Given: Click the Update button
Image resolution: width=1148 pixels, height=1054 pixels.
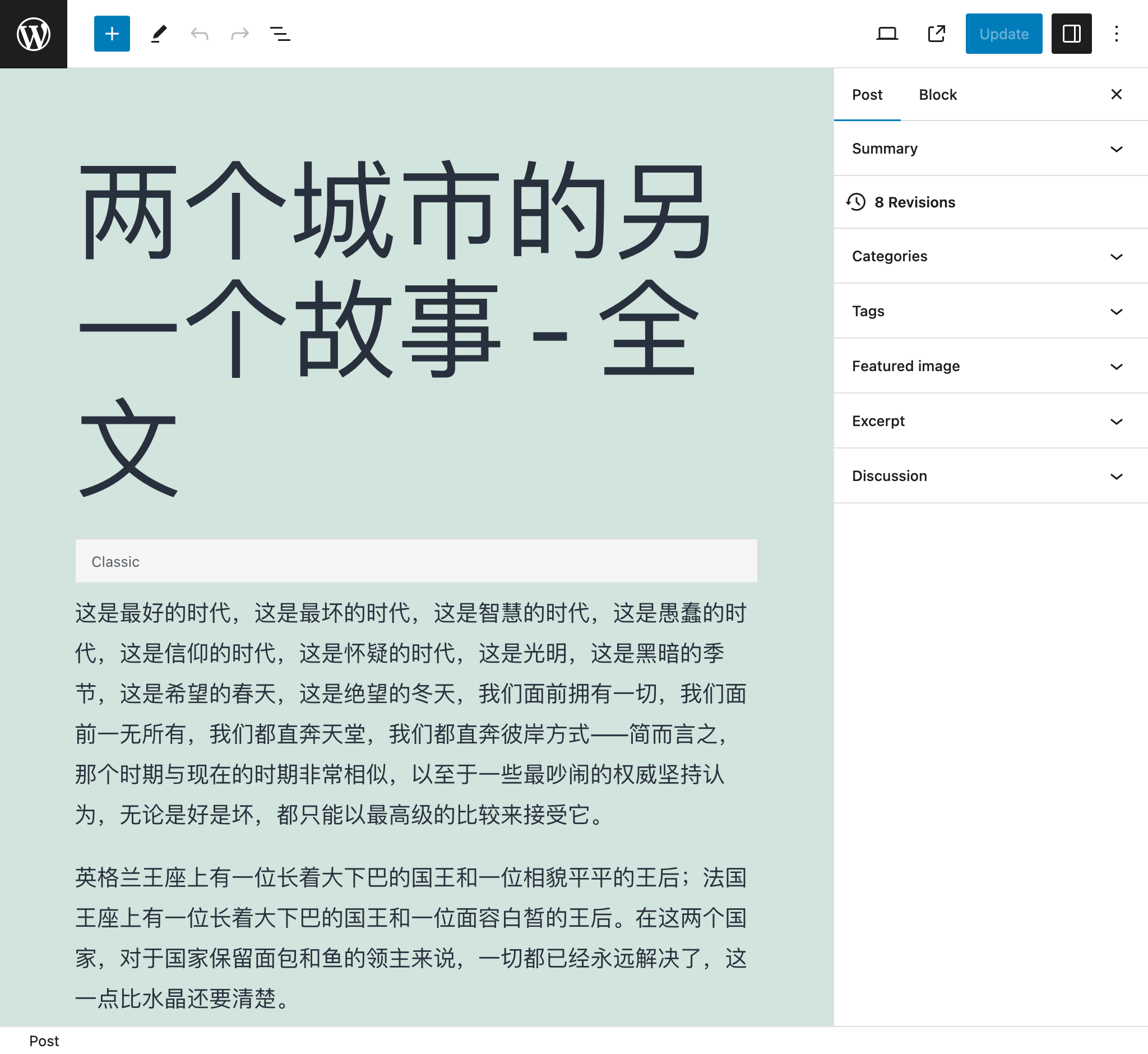Looking at the screenshot, I should click(x=1004, y=34).
